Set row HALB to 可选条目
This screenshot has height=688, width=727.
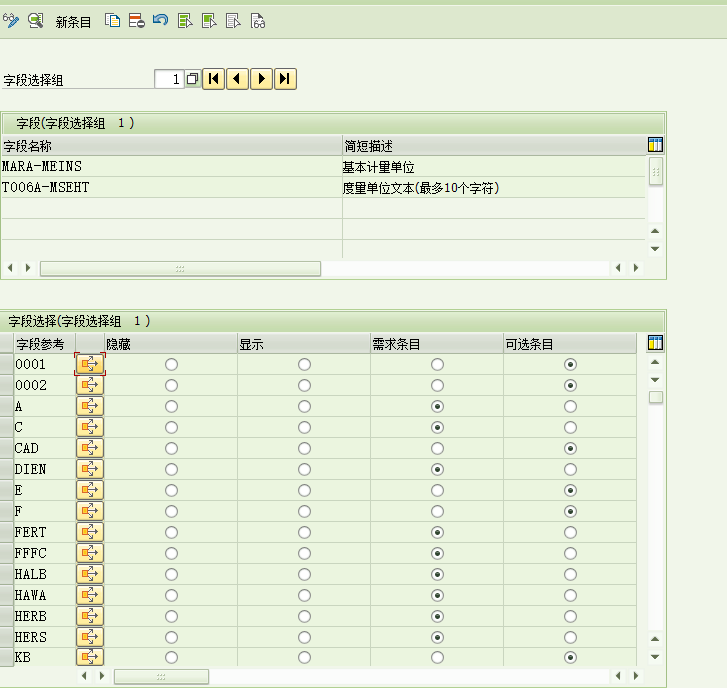[570, 574]
